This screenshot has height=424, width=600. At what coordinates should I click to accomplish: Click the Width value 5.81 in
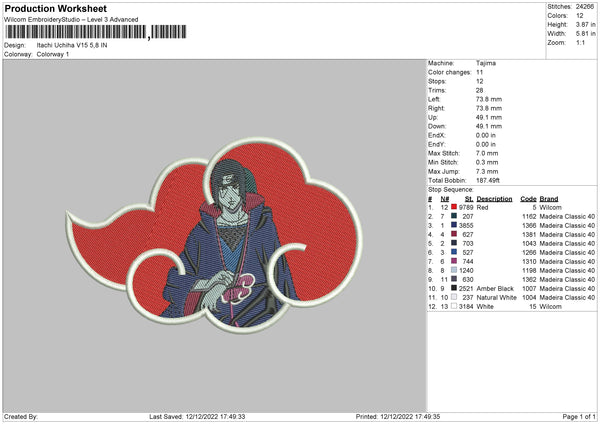585,34
